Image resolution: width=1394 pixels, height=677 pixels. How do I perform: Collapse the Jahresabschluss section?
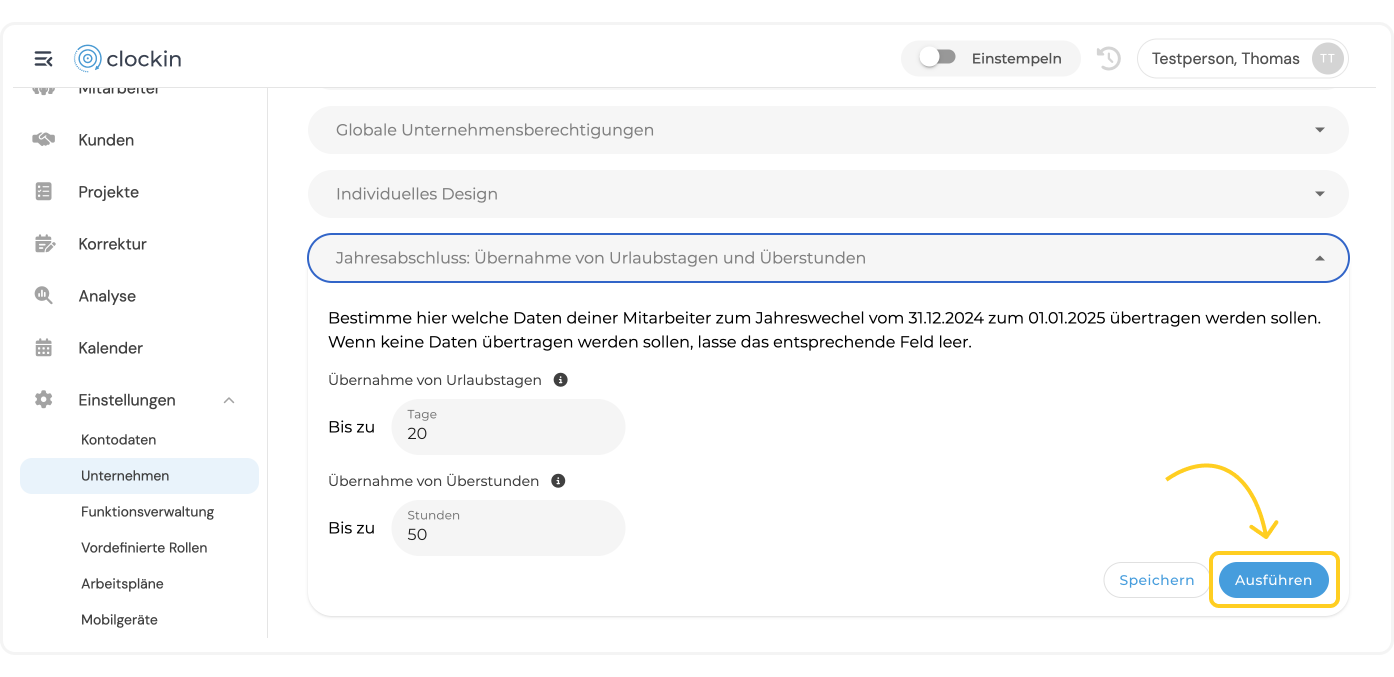tap(828, 258)
